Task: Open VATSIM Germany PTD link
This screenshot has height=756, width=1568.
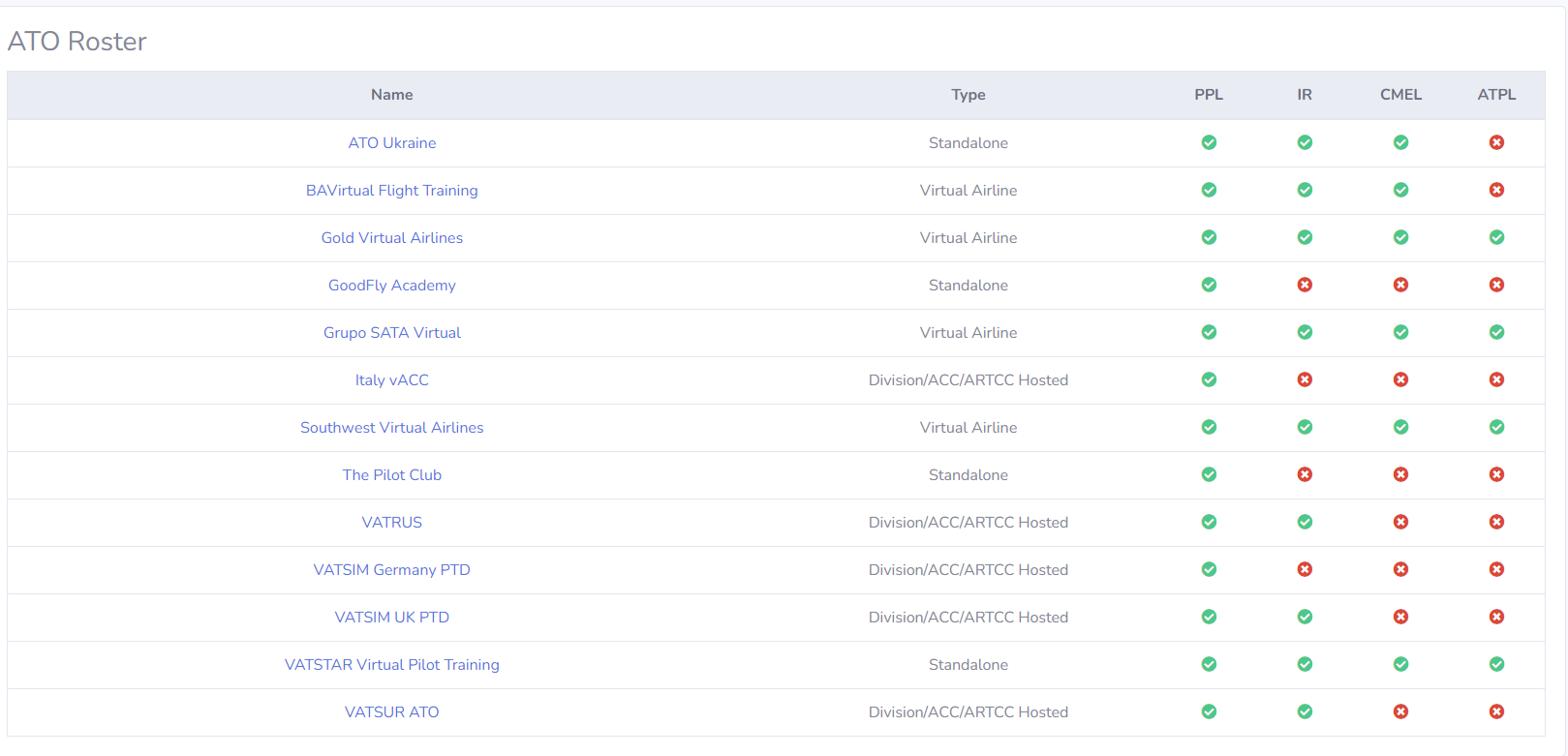Action: pos(392,570)
